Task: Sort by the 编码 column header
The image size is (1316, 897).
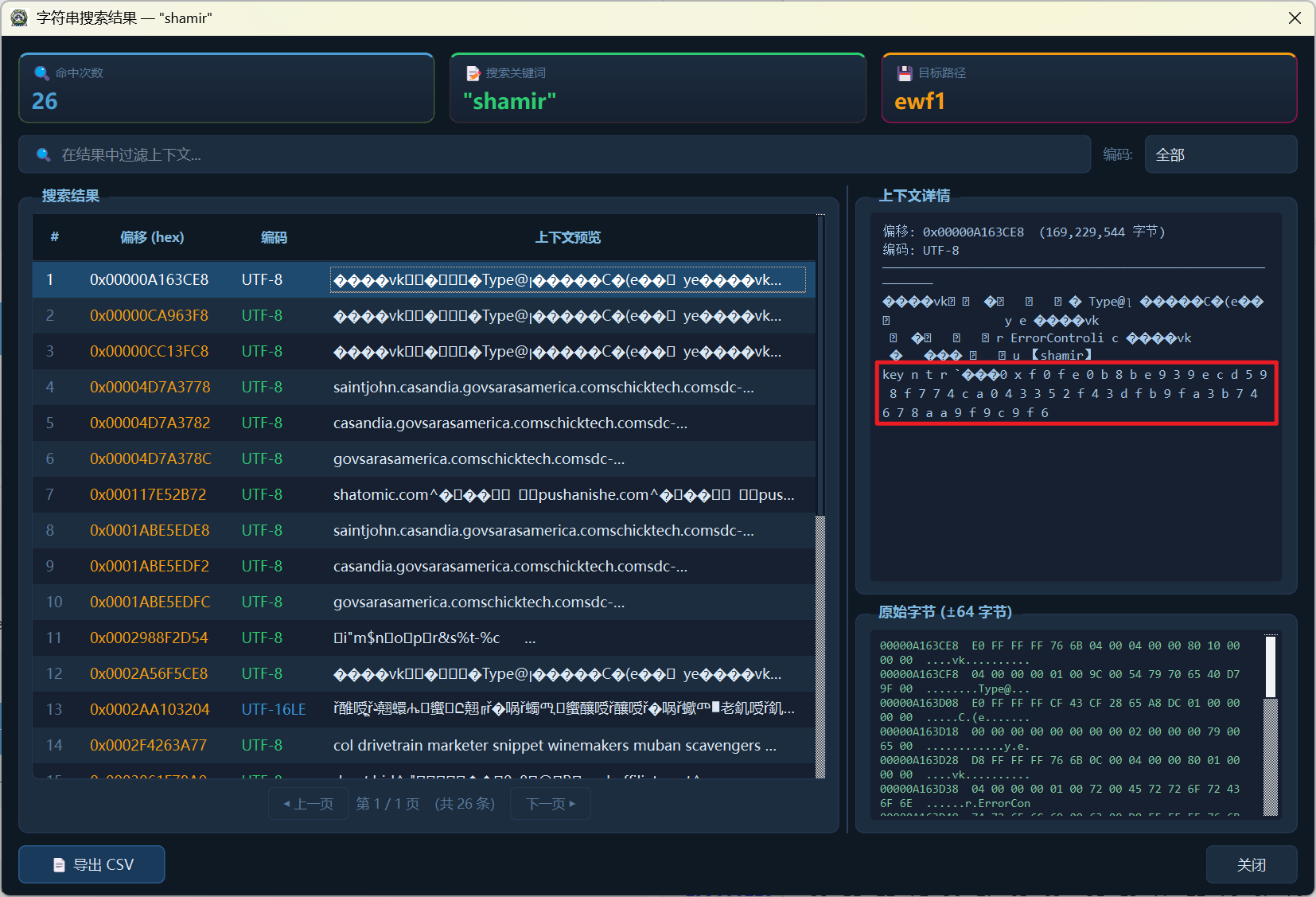Action: click(x=274, y=237)
